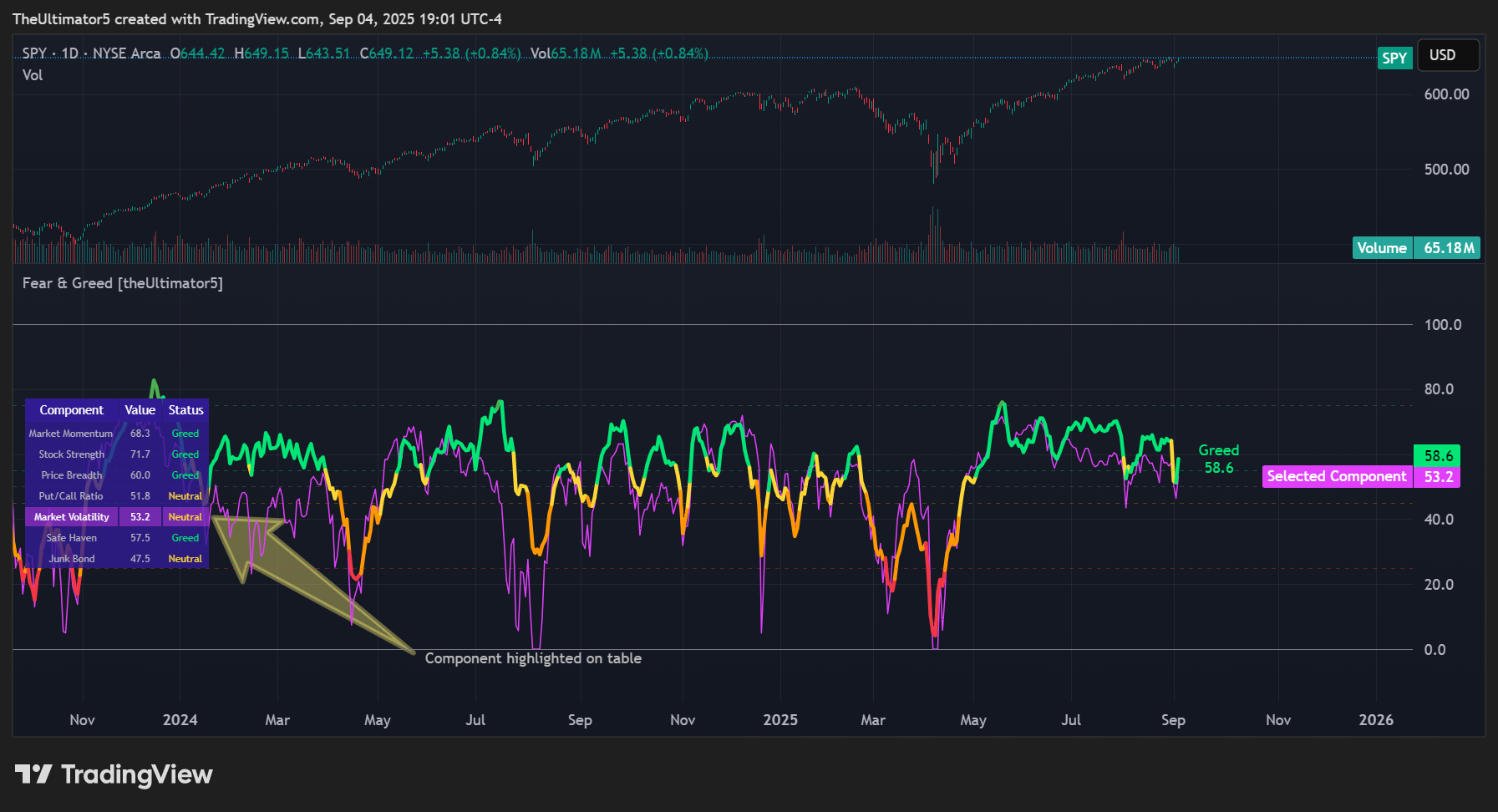This screenshot has height=812, width=1498.
Task: Open the USD currency selector
Action: 1448,55
